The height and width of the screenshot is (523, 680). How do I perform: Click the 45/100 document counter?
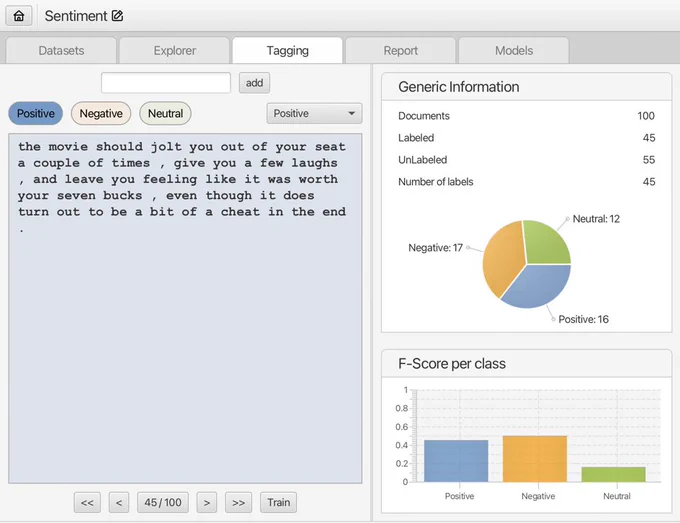(x=163, y=503)
